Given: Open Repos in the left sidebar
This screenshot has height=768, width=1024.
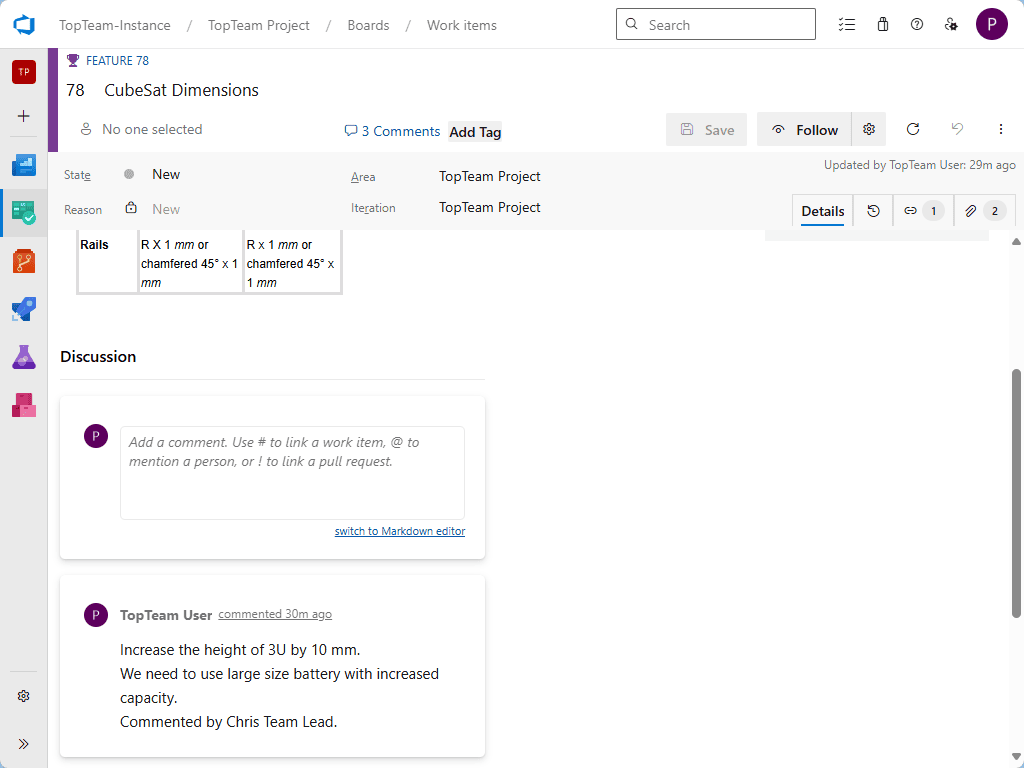Looking at the screenshot, I should [x=24, y=262].
